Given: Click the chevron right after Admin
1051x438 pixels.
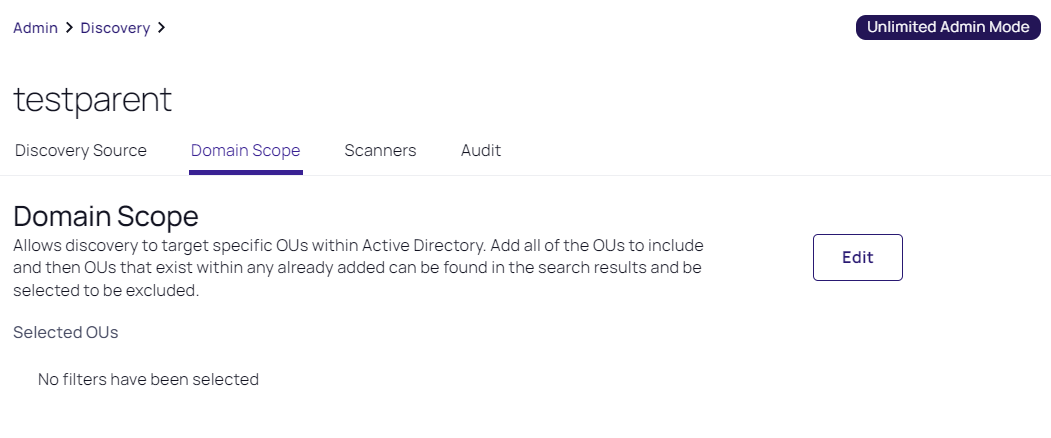Looking at the screenshot, I should pyautogui.click(x=69, y=28).
